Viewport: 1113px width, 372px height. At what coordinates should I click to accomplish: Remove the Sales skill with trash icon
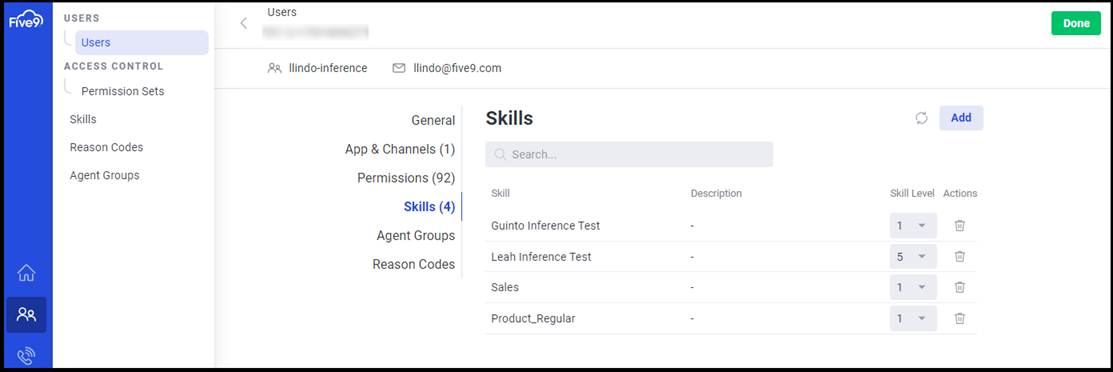click(x=960, y=288)
